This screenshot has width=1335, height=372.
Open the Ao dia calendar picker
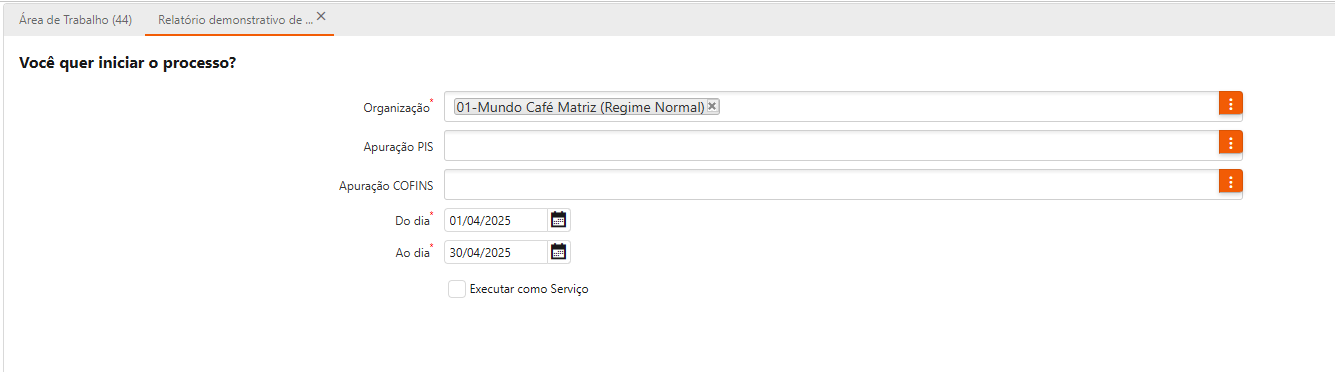click(x=559, y=252)
